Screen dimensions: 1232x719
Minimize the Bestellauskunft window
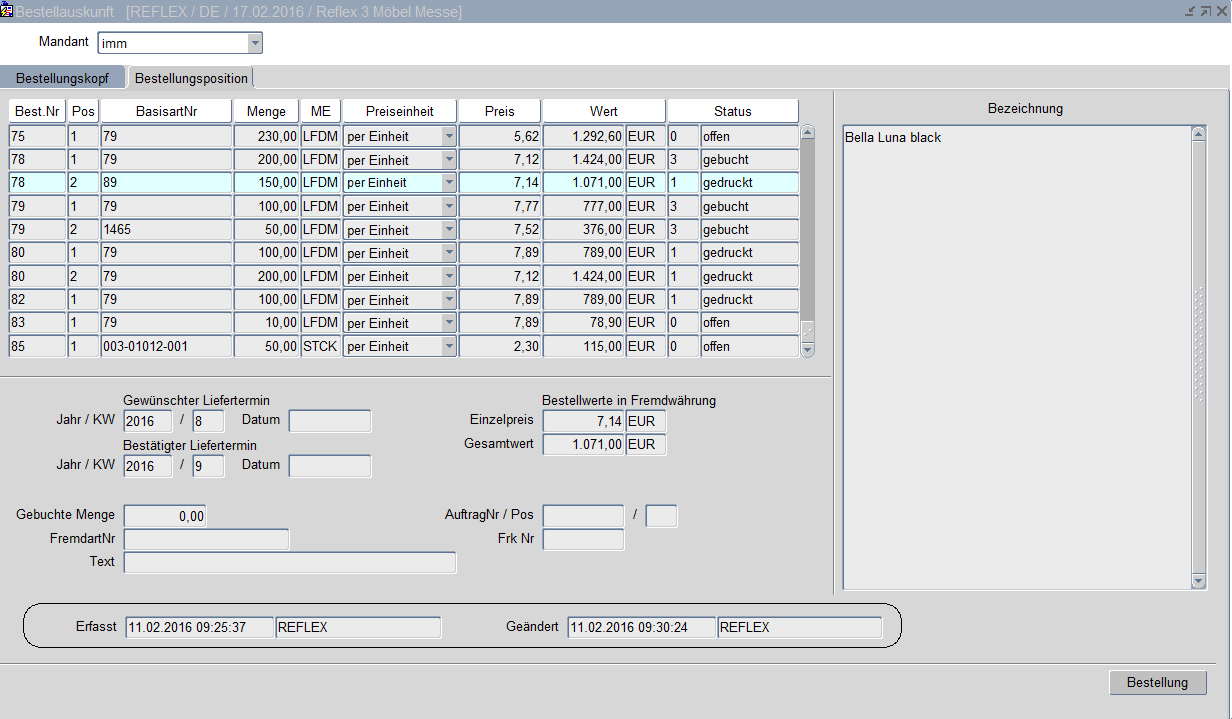(x=1189, y=11)
